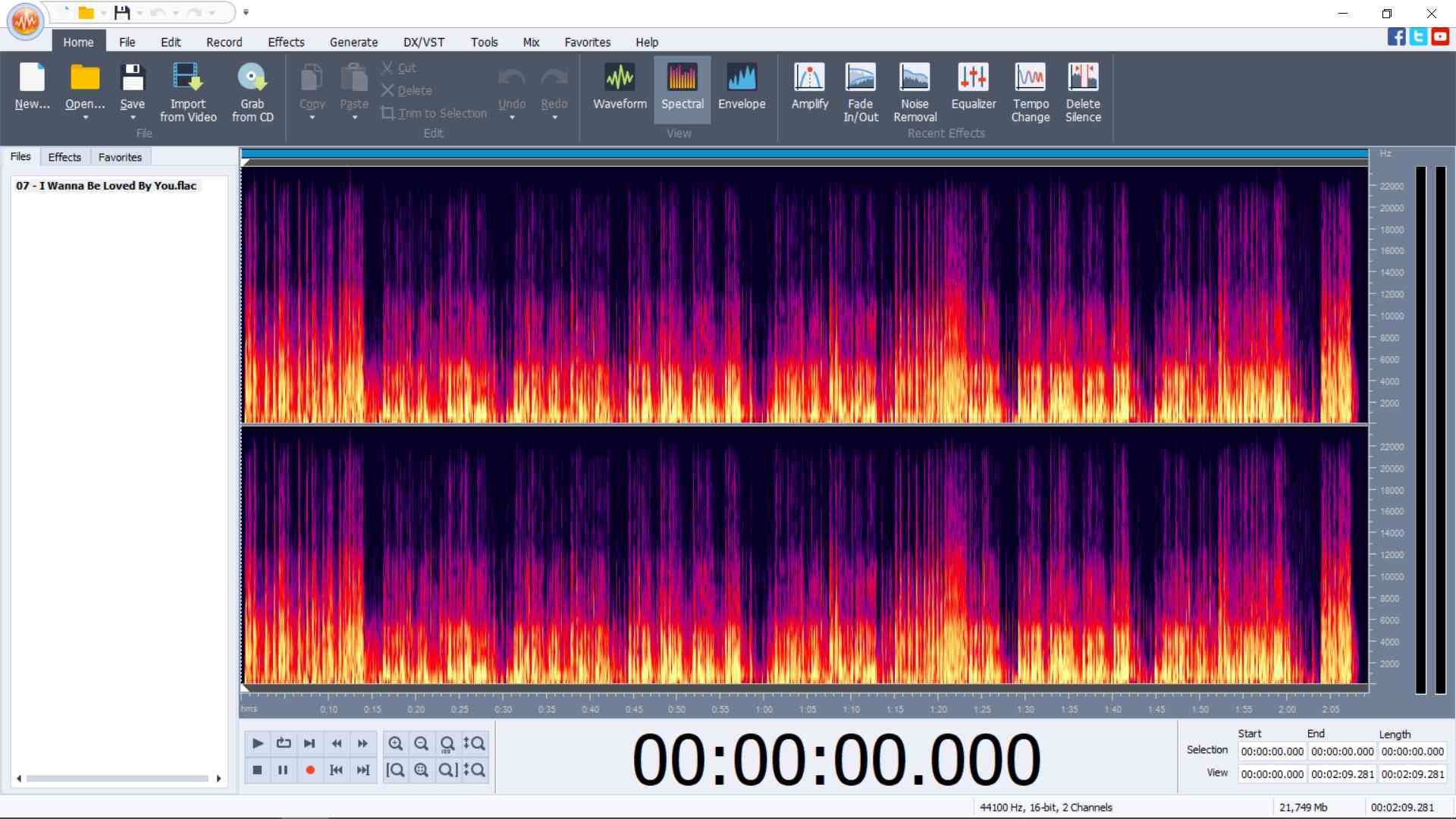Create a new file with New button
This screenshot has height=819, width=1456.
[32, 88]
